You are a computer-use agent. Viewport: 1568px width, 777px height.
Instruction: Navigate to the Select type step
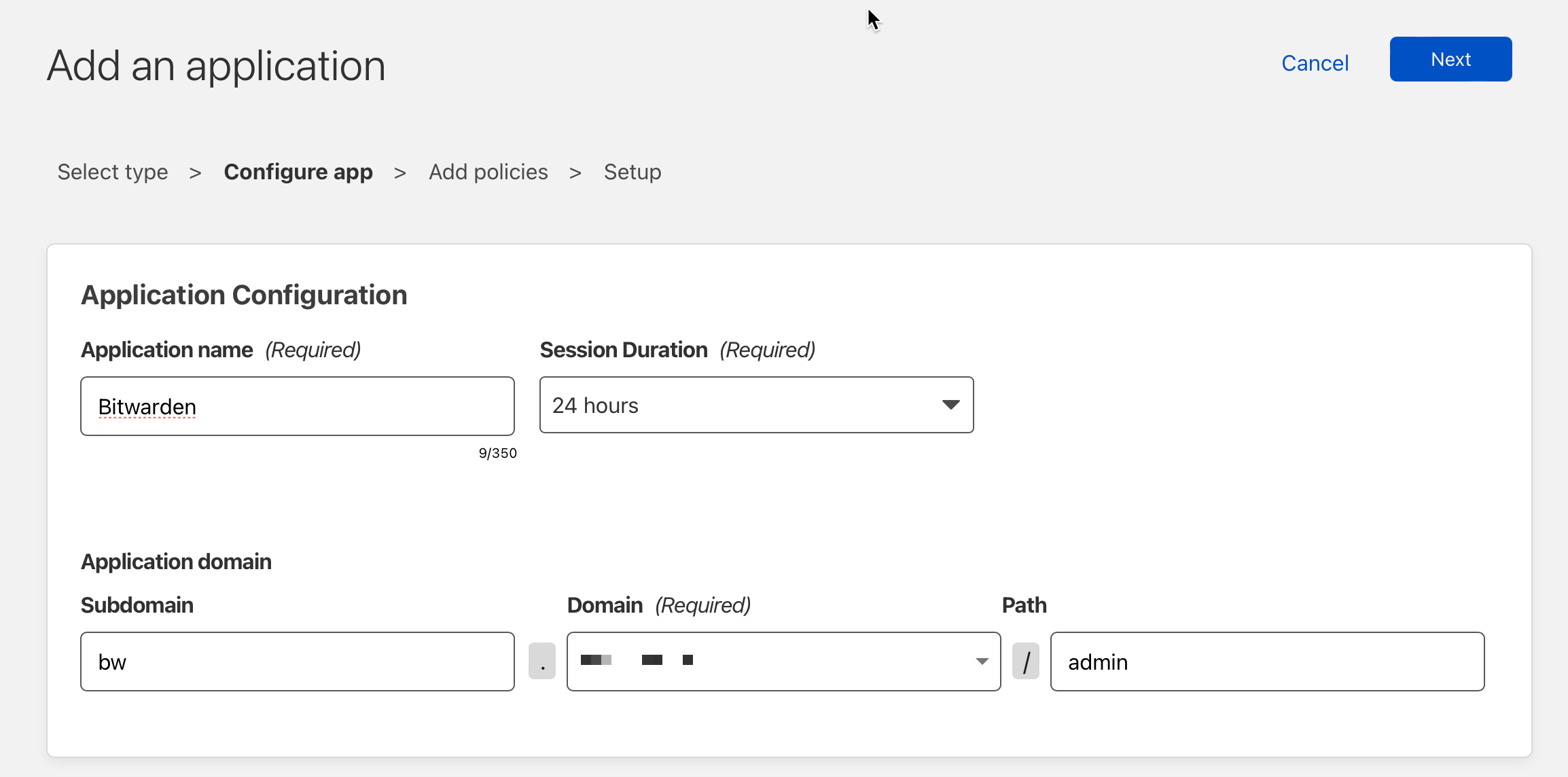112,172
